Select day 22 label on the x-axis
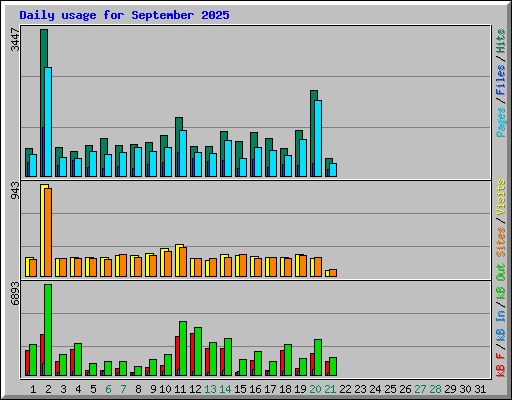The width and height of the screenshot is (512, 400). pyautogui.click(x=345, y=389)
